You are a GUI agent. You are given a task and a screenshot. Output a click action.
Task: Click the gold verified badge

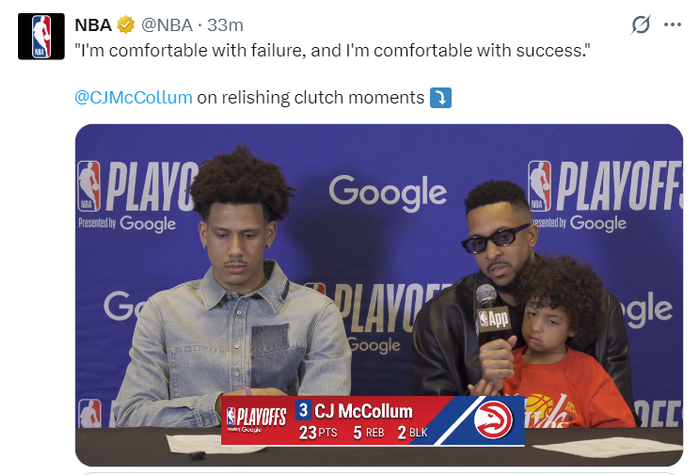pyautogui.click(x=127, y=23)
